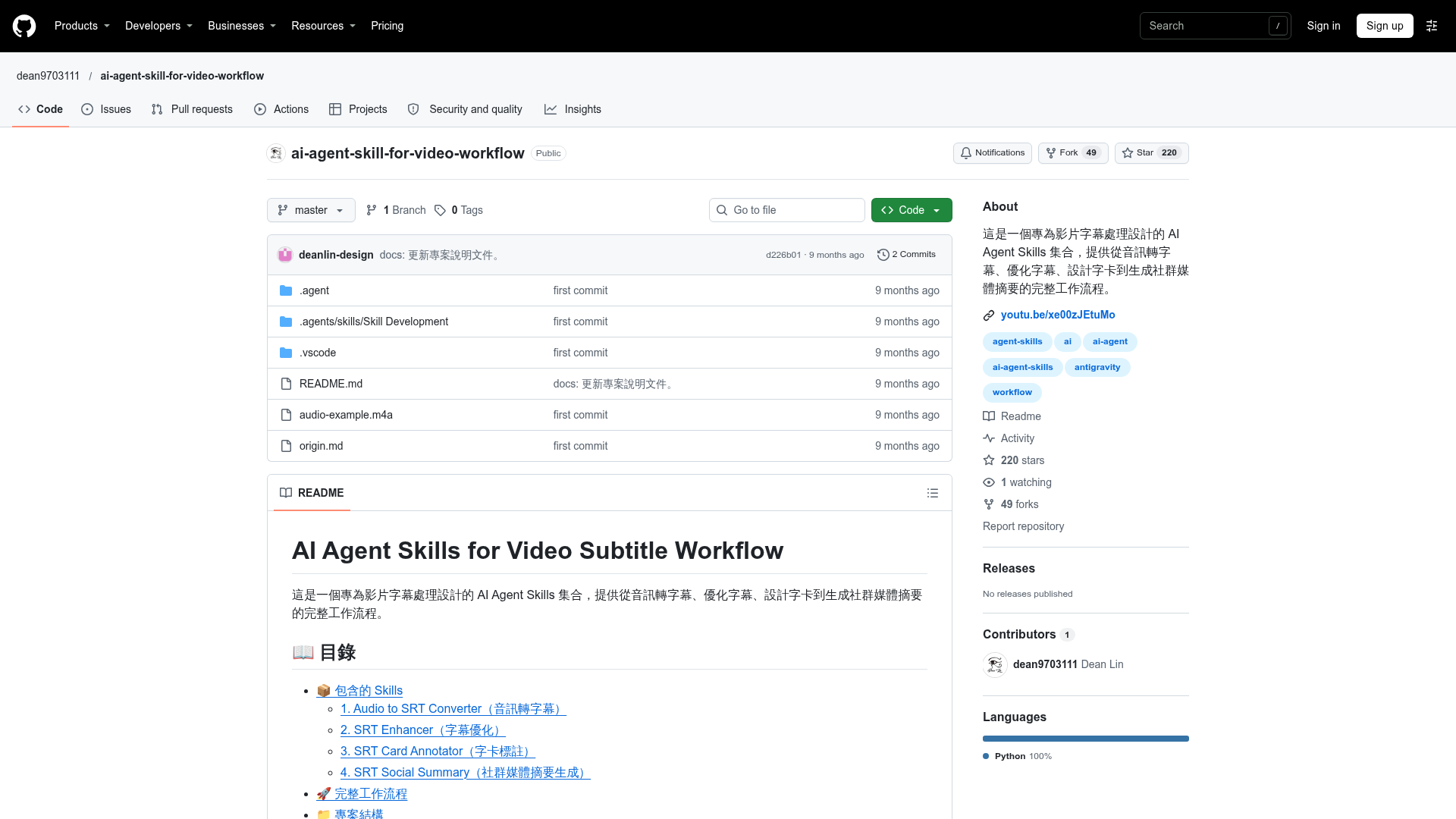Viewport: 1456px width, 819px height.
Task: Expand the Developers menu
Action: 158,26
